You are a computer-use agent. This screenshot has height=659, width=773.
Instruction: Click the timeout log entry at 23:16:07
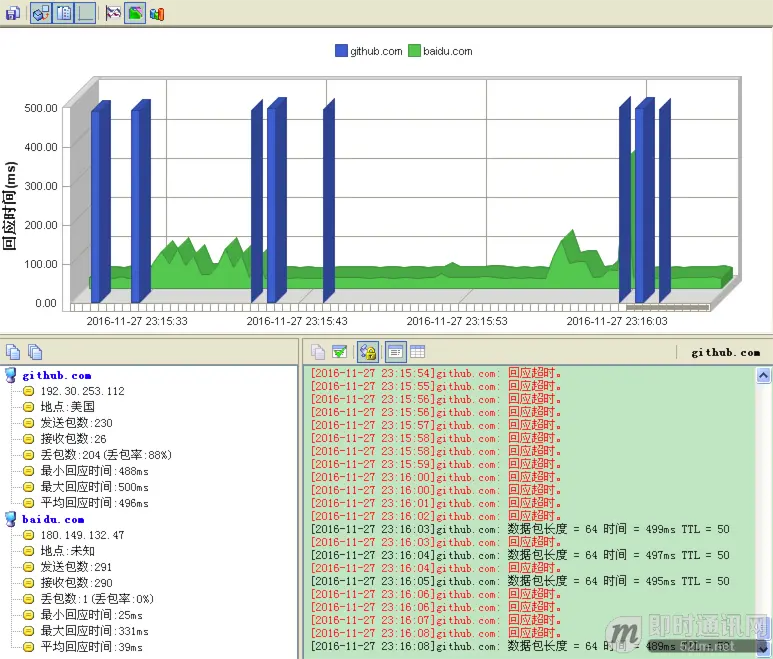tap(436, 621)
